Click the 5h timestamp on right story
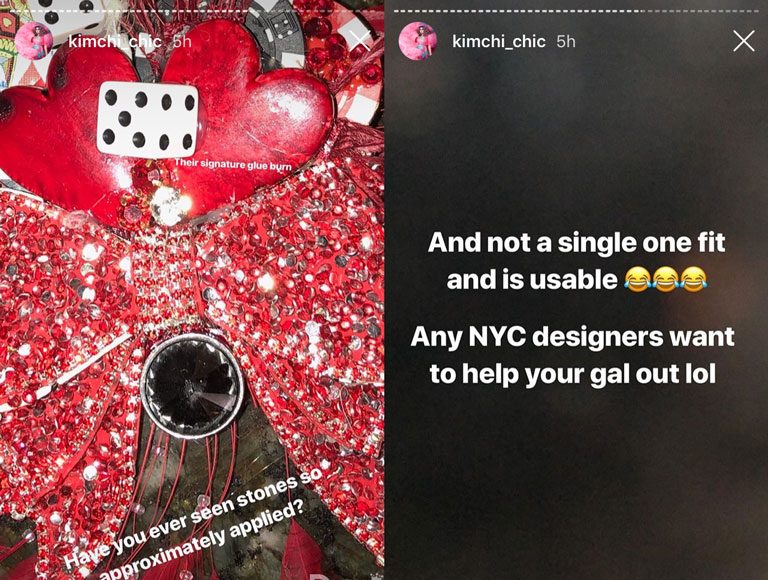 point(566,41)
